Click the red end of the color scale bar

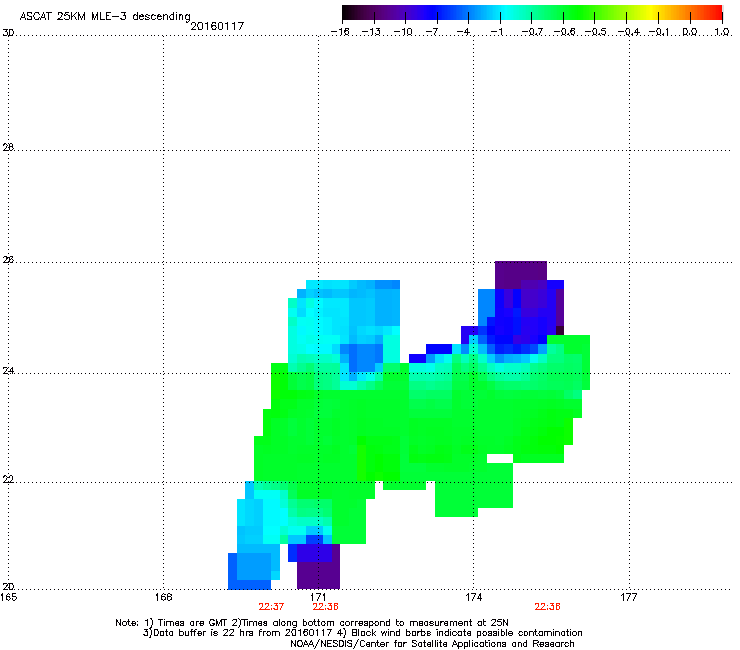coord(714,13)
